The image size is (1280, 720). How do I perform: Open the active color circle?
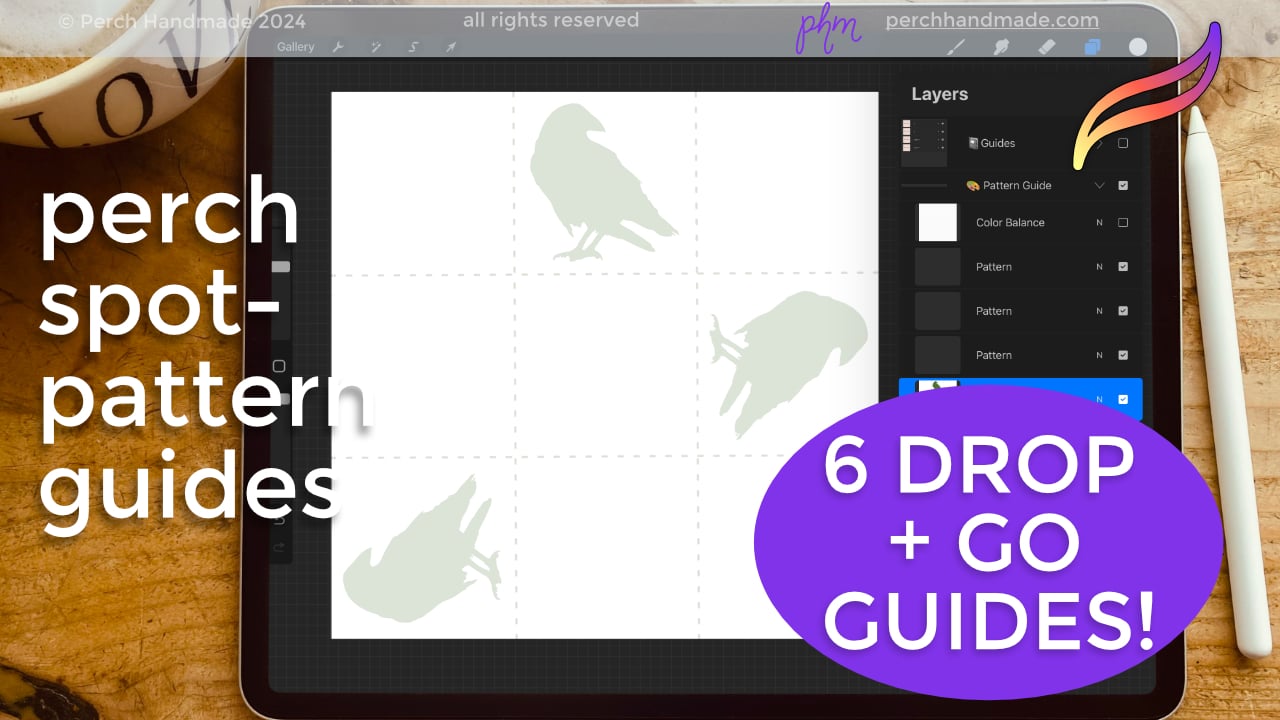pyautogui.click(x=1138, y=47)
